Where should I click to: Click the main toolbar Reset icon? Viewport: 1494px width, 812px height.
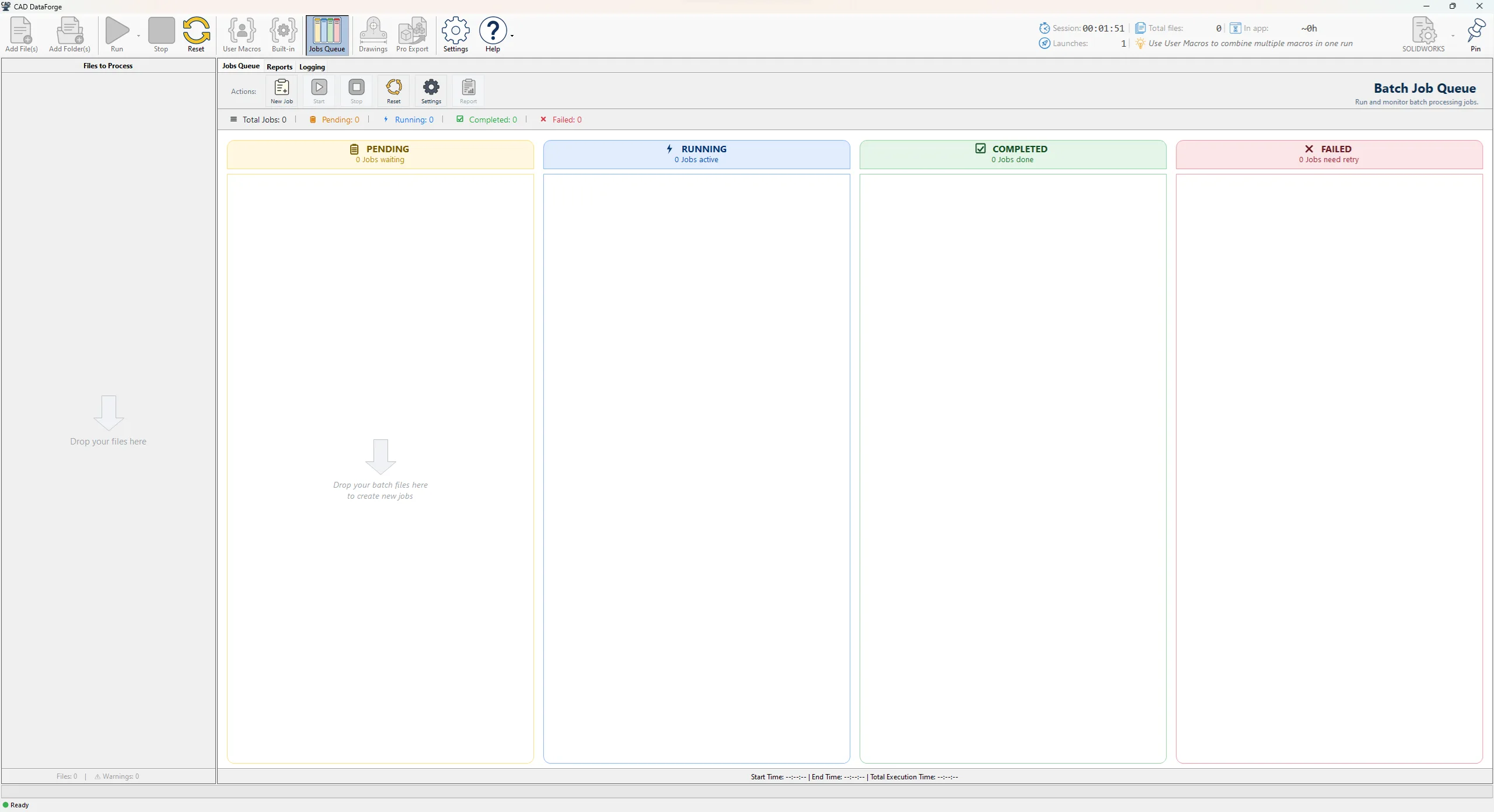pyautogui.click(x=196, y=30)
